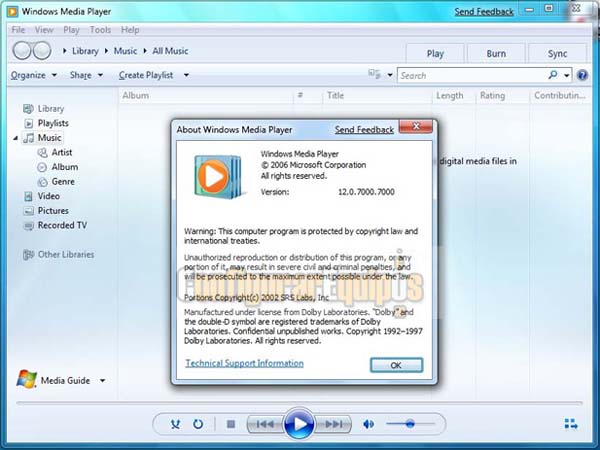Stop playback with the stop button
This screenshot has height=450, width=600.
pyautogui.click(x=231, y=424)
